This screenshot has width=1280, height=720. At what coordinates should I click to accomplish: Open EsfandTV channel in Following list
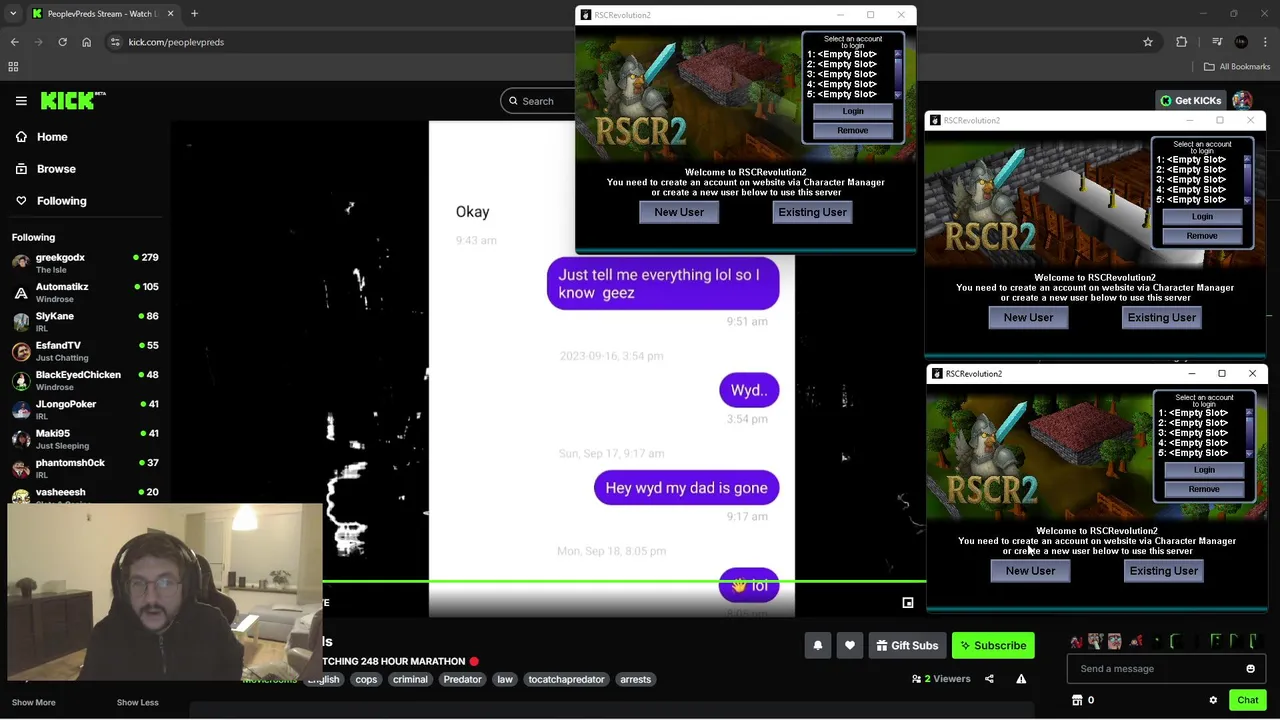(x=85, y=351)
